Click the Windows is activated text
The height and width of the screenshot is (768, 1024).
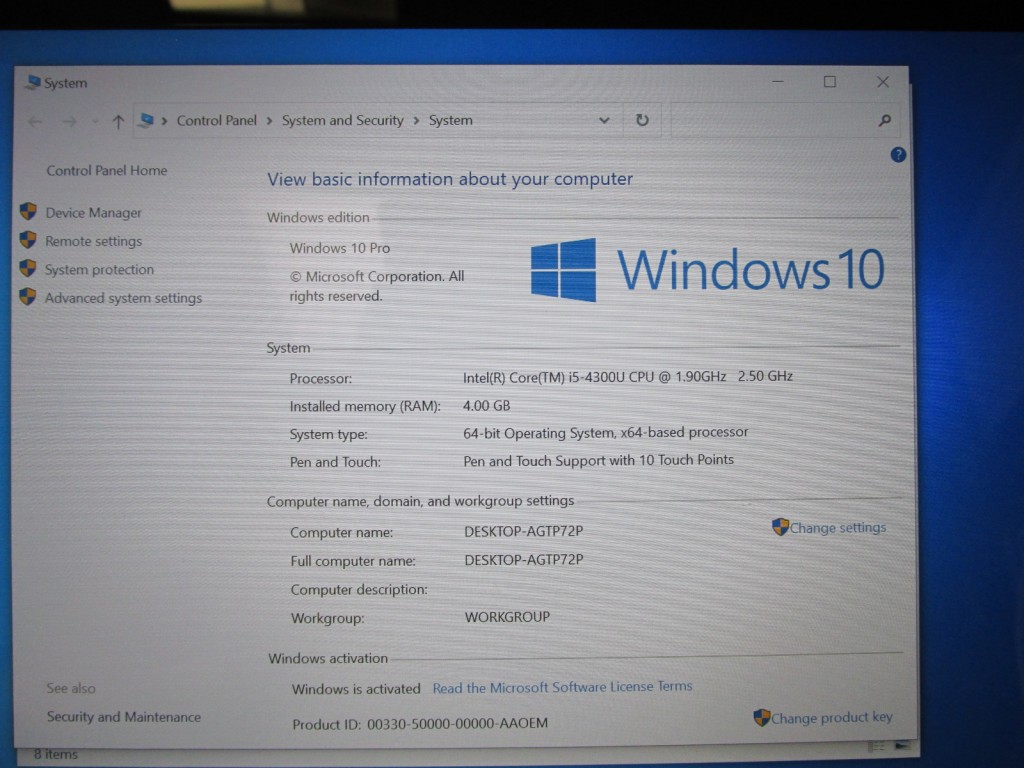point(356,689)
